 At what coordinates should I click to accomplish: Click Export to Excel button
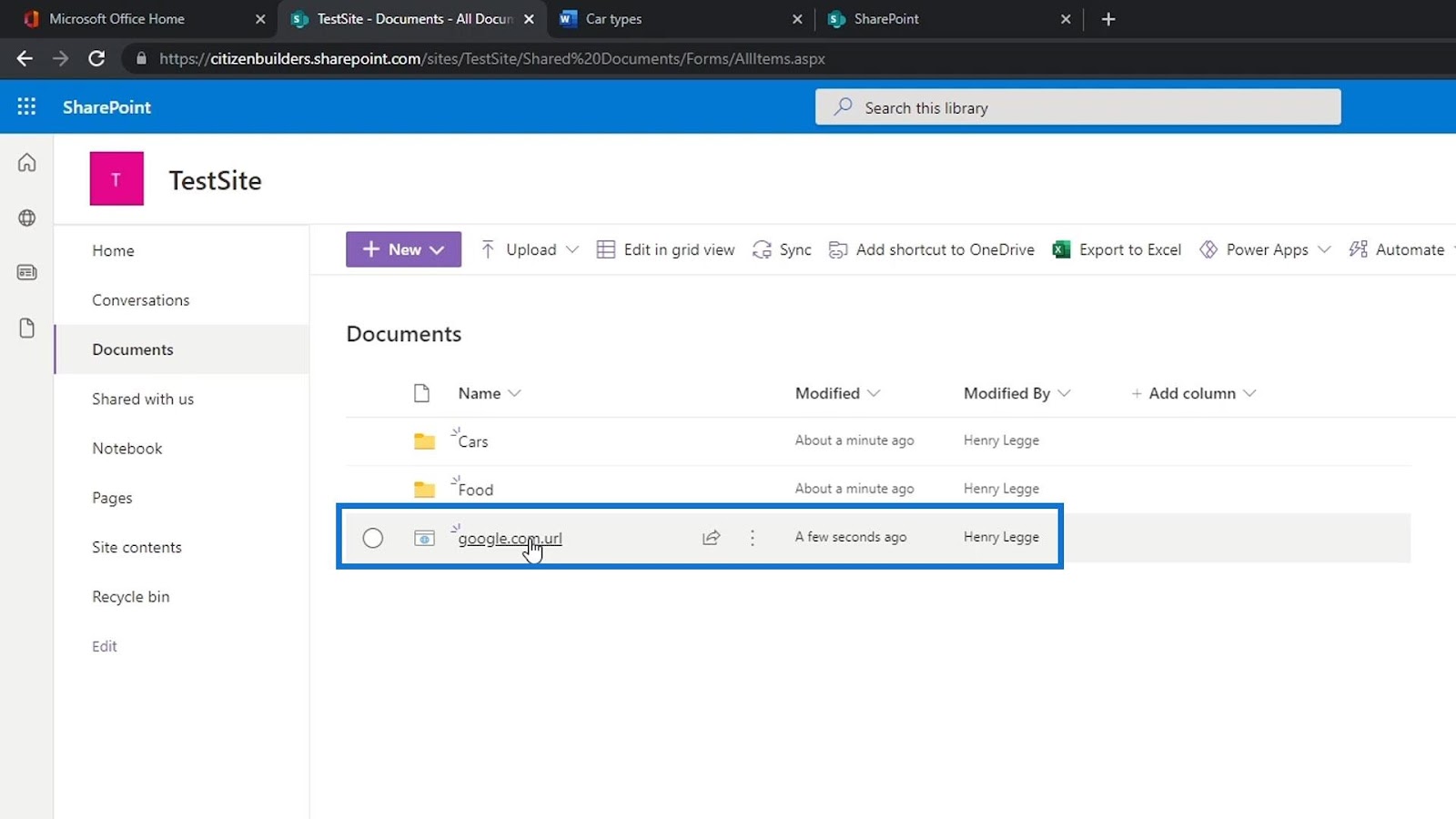[x=1117, y=249]
